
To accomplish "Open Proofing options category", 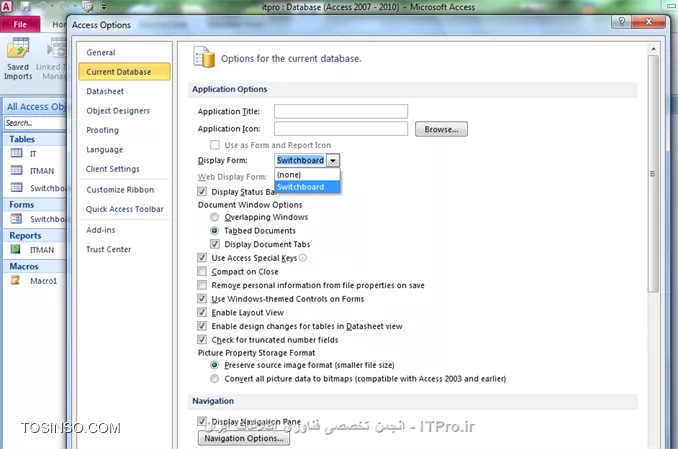I will 125,130.
